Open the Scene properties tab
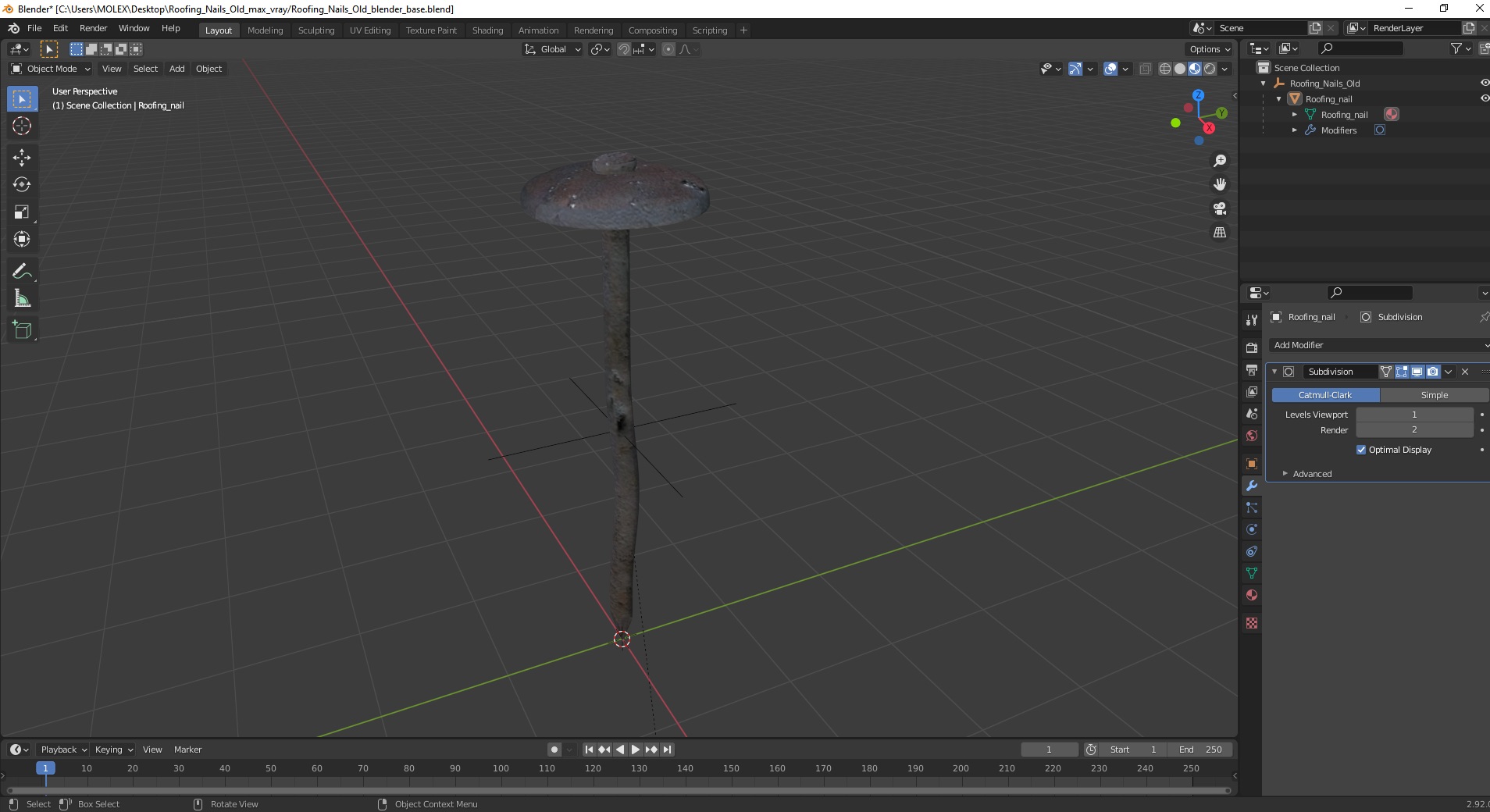This screenshot has width=1490, height=812. click(1252, 413)
